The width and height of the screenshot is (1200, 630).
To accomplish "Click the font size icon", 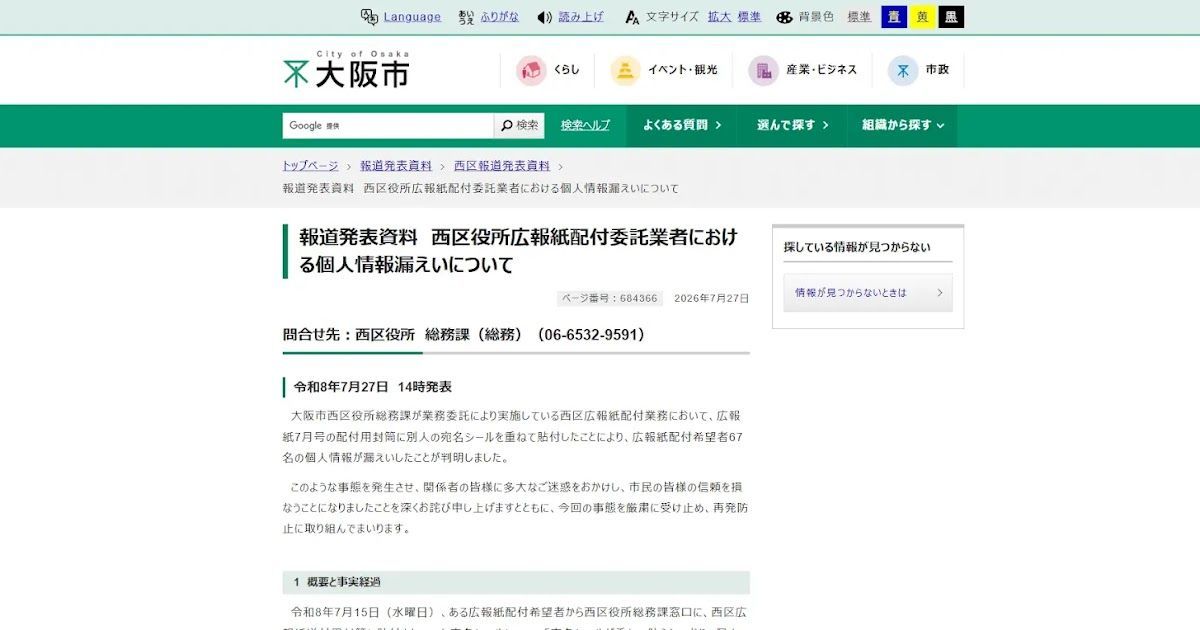I will [x=632, y=17].
